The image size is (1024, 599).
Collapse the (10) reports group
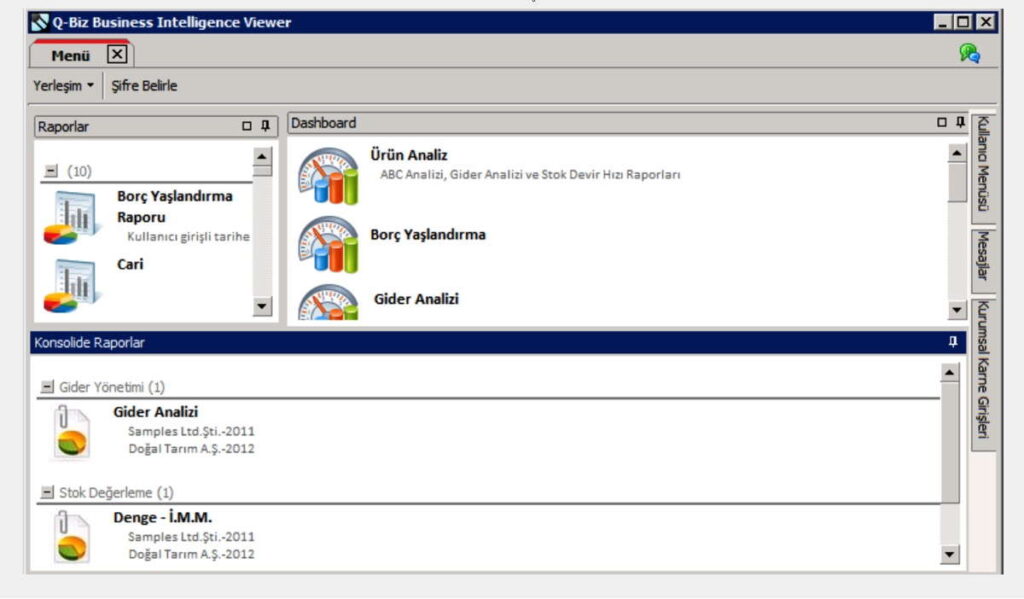click(50, 172)
